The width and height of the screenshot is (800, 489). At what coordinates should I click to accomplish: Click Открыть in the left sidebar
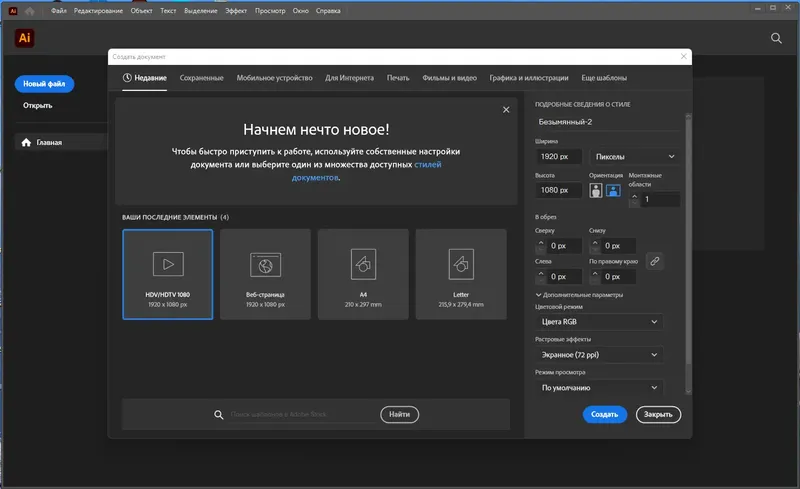point(38,106)
